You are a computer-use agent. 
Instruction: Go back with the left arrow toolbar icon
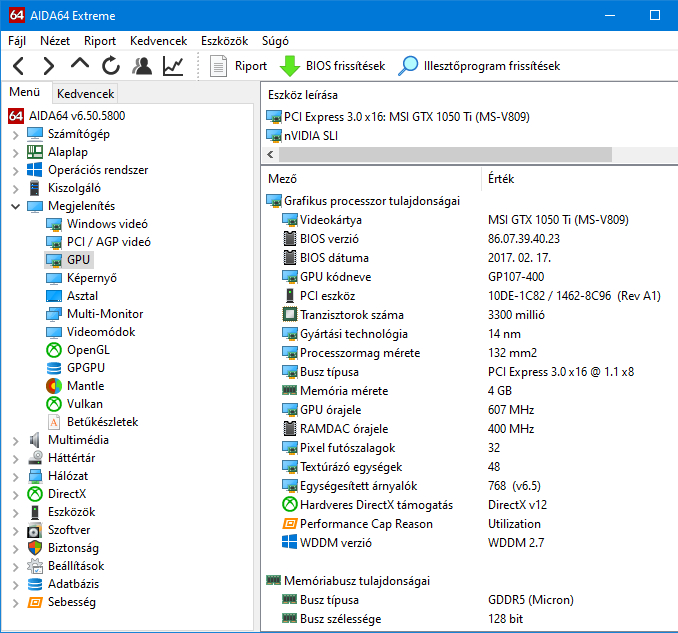[x=19, y=66]
